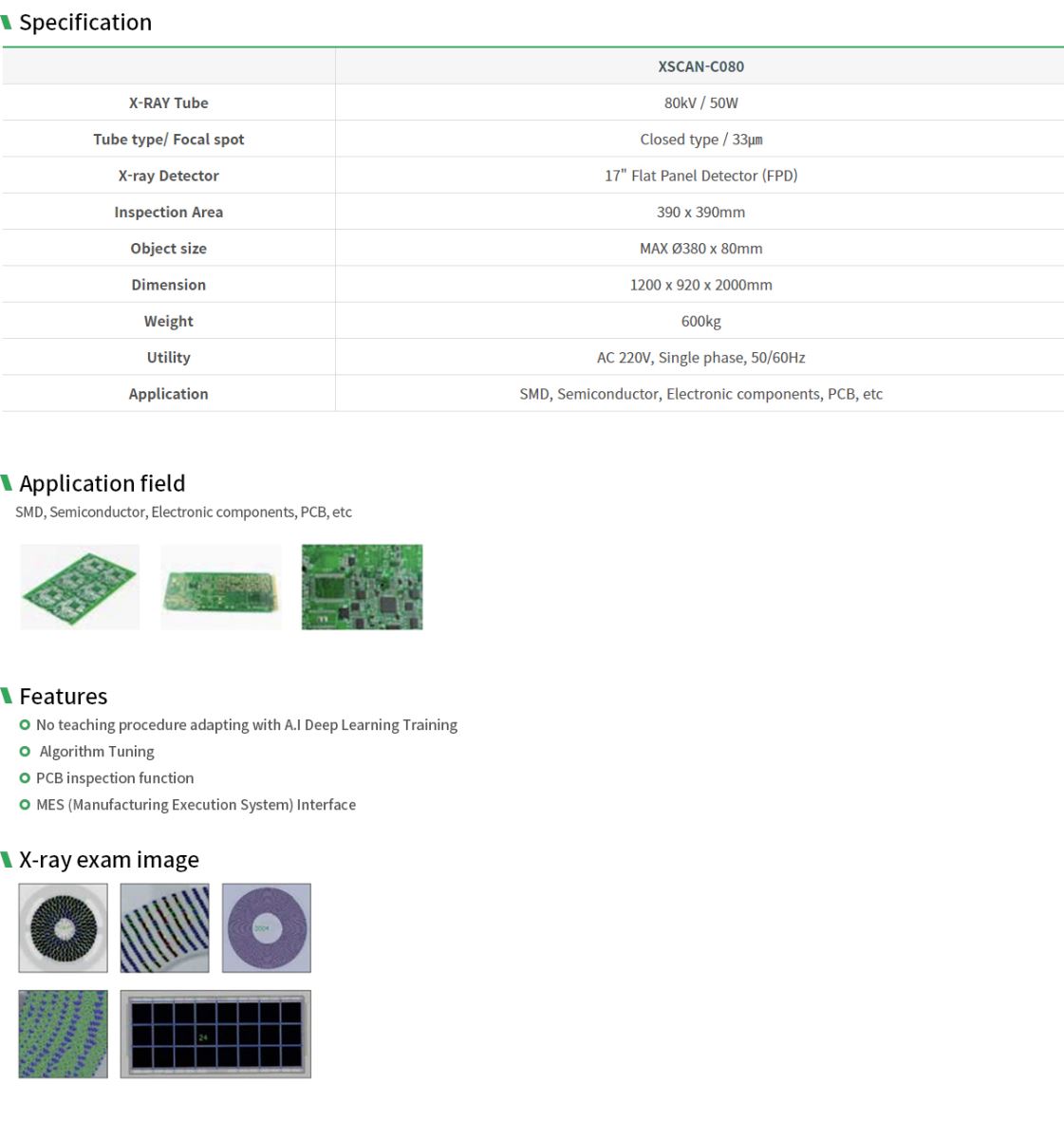Click the purple ring X-ray exam image
This screenshot has width=1064, height=1139.
pos(266,927)
